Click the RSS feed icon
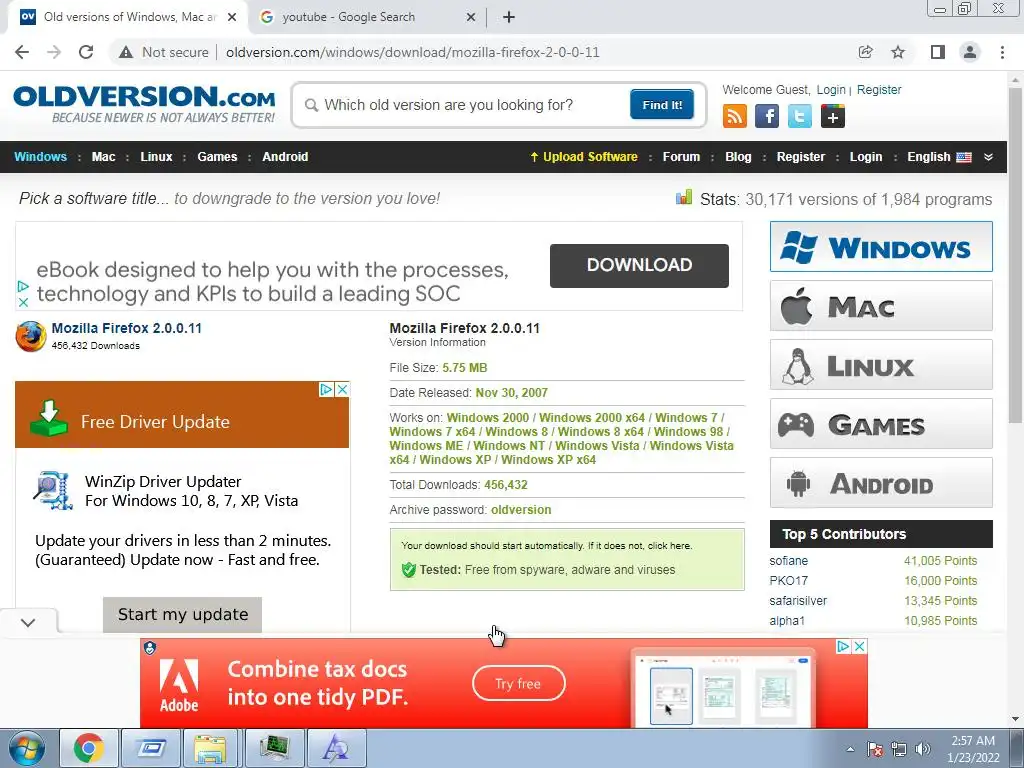This screenshot has height=768, width=1024. (x=735, y=117)
